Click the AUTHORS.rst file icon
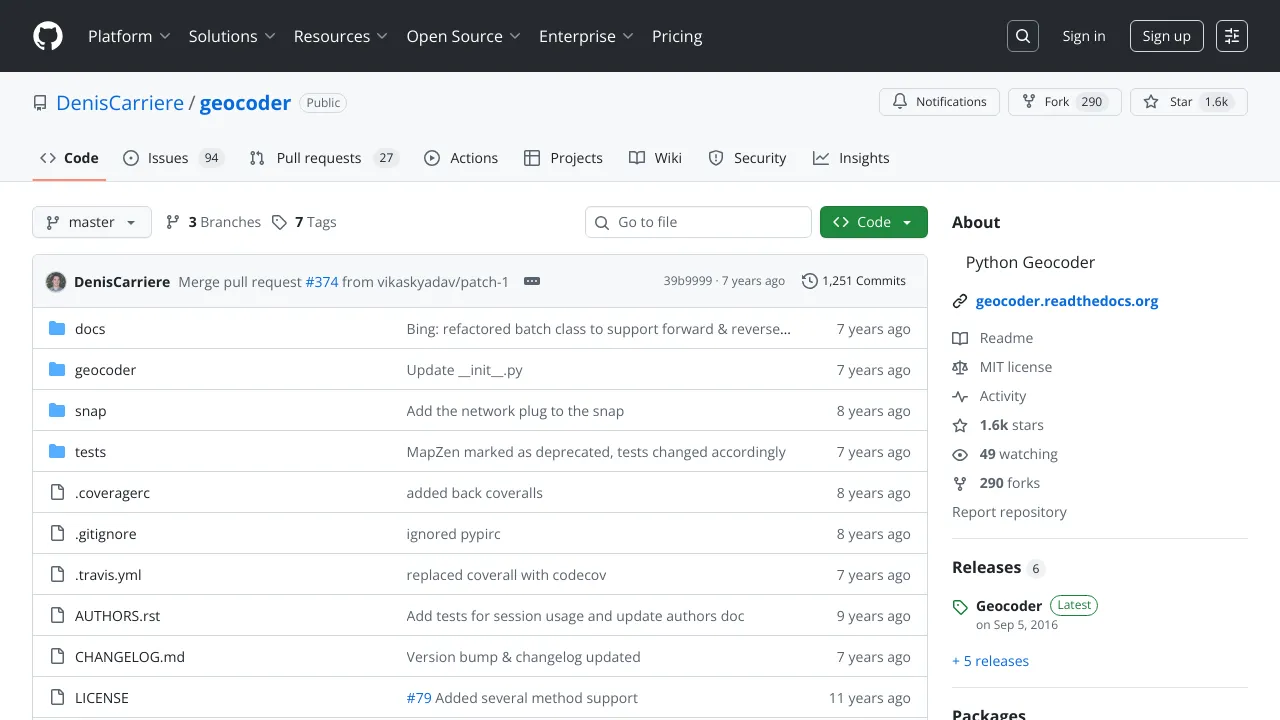 pos(57,616)
